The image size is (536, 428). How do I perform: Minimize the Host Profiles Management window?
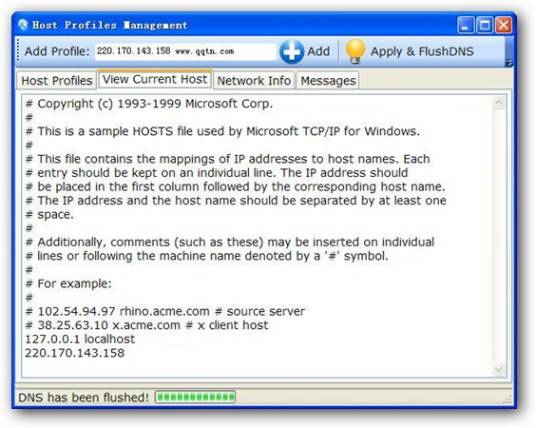click(466, 25)
